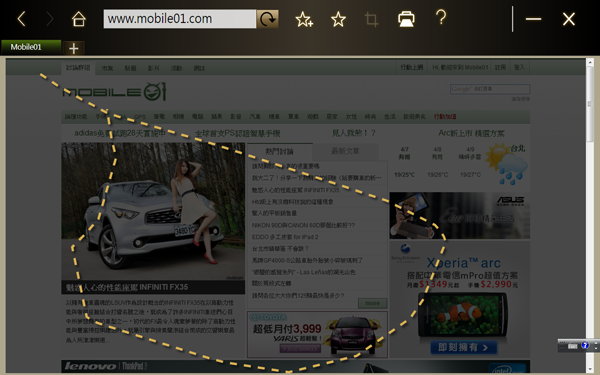Click the blue help icon in language bar
Screen dimensions: 600x375
coord(585,345)
